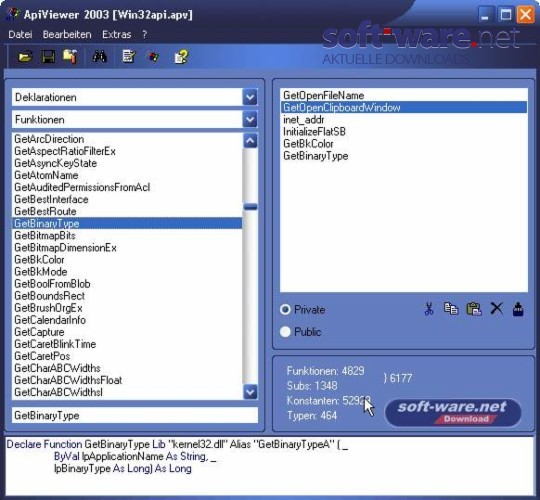Select GetBestRoute in function list
Viewport: 540px width, 500px height.
click(x=127, y=211)
